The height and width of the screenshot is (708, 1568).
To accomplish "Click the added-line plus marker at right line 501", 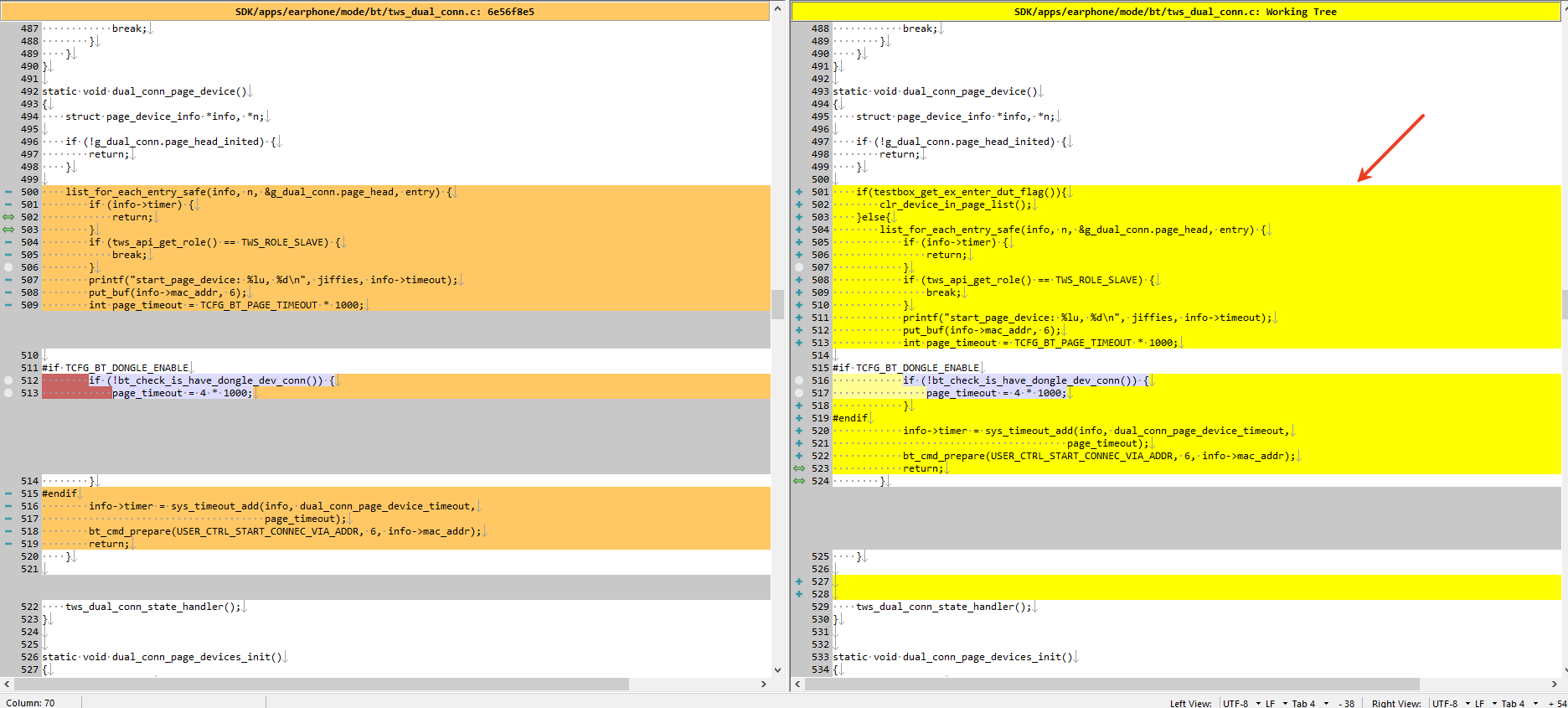I will click(x=799, y=192).
